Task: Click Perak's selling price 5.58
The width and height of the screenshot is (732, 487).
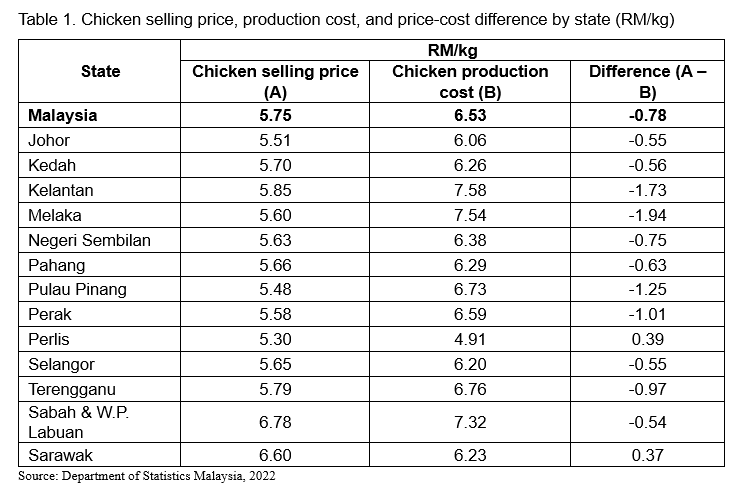Action: (274, 315)
